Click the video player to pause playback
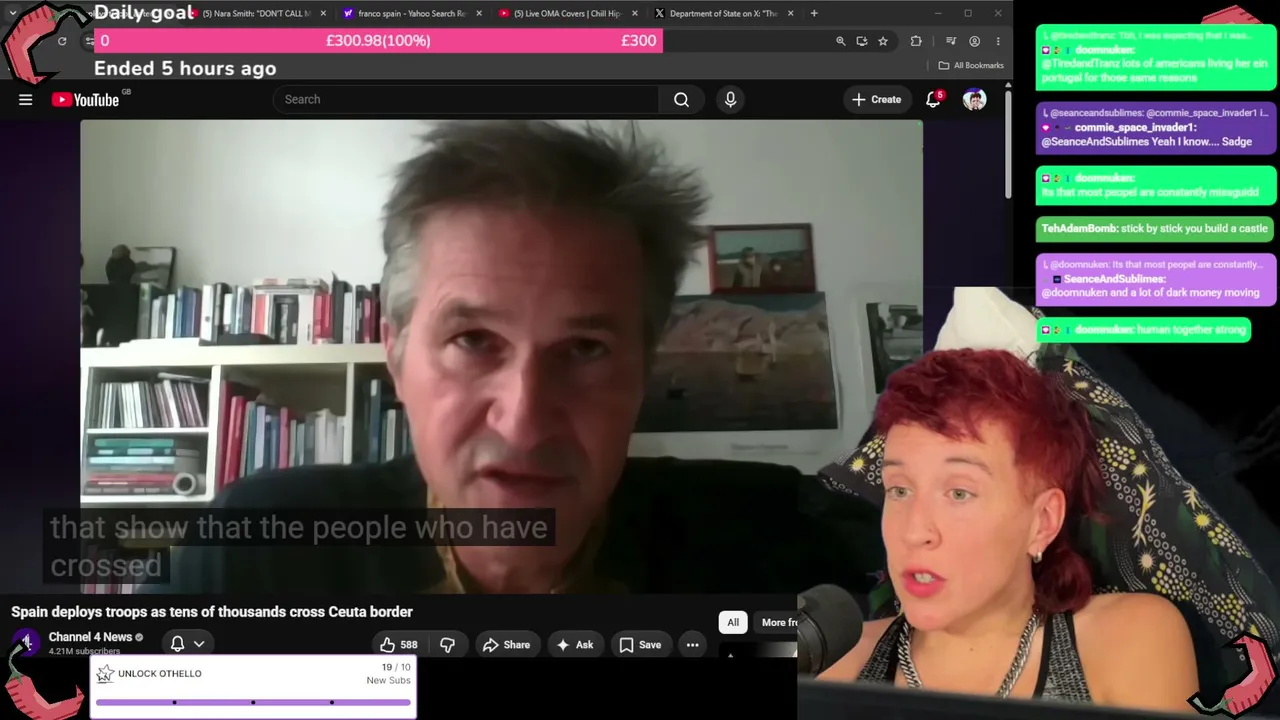This screenshot has width=1280, height=720. (x=501, y=357)
